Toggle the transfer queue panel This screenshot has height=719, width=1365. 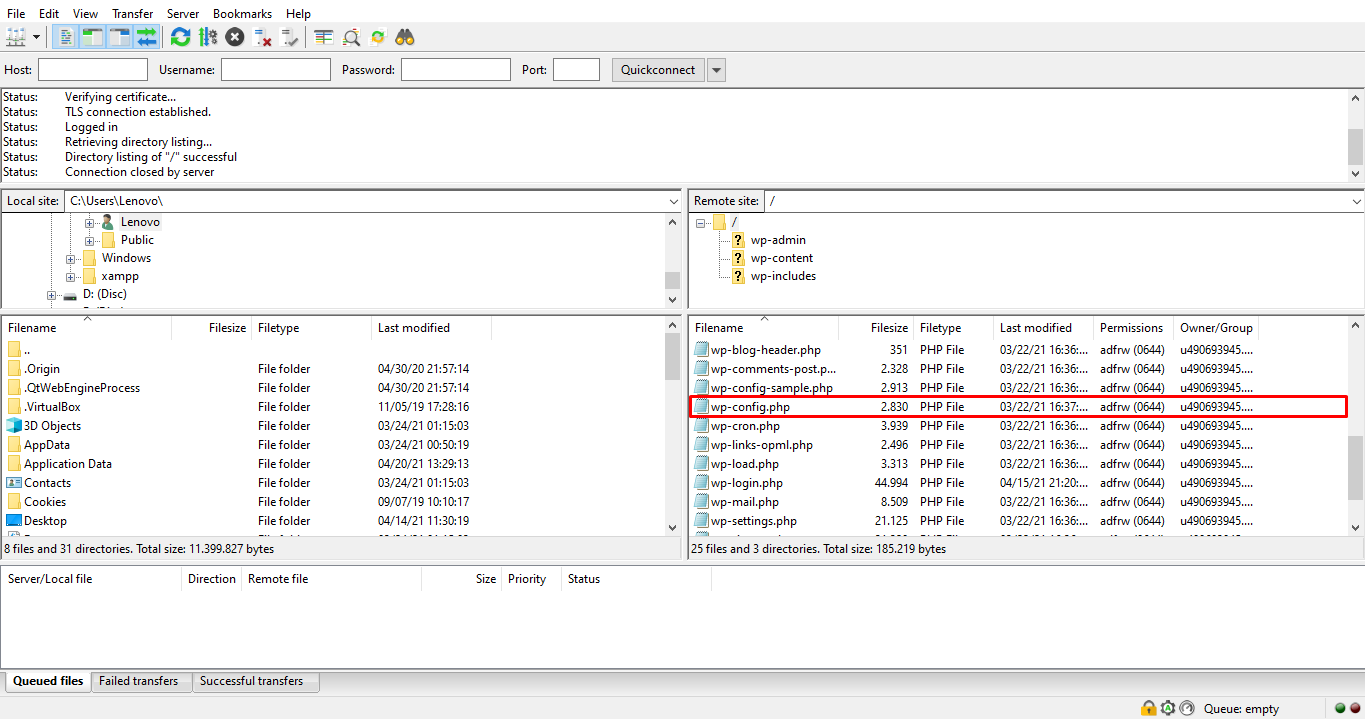[x=146, y=37]
